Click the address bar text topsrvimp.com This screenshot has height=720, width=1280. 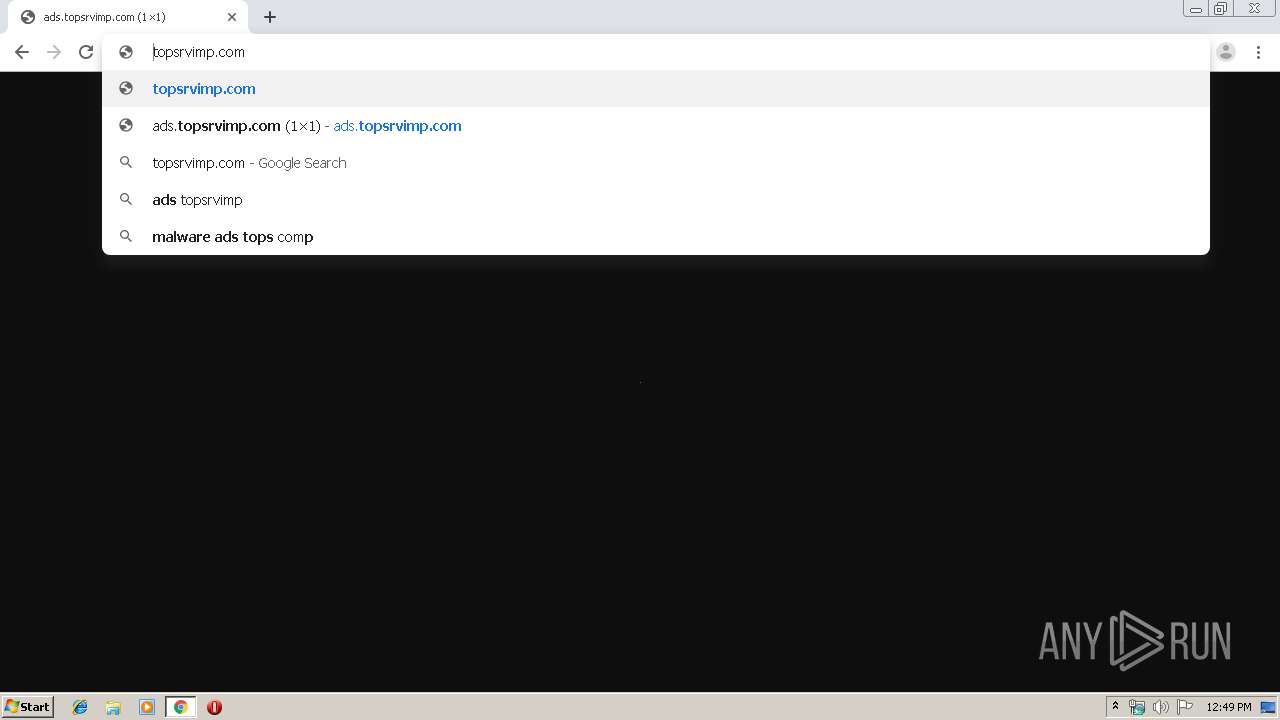tap(198, 52)
